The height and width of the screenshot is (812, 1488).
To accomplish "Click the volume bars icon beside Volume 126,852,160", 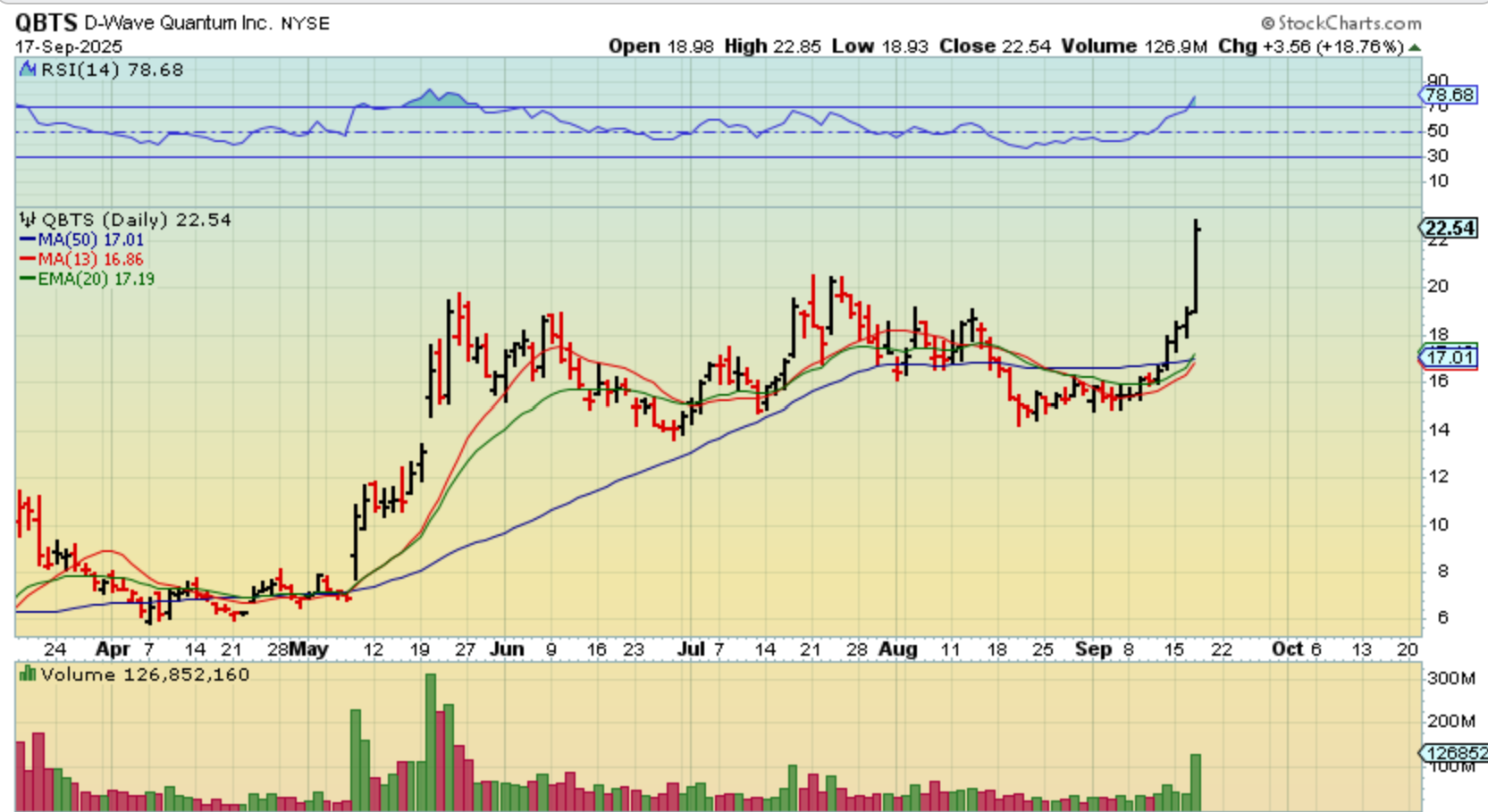I will (x=28, y=674).
